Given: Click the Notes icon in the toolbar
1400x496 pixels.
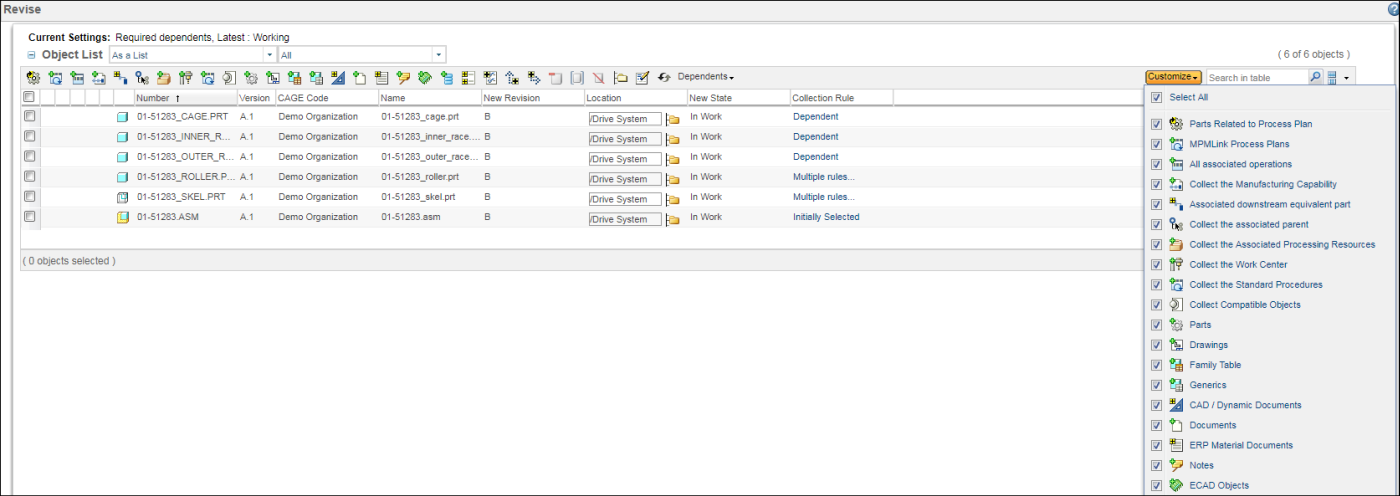Looking at the screenshot, I should pyautogui.click(x=403, y=77).
